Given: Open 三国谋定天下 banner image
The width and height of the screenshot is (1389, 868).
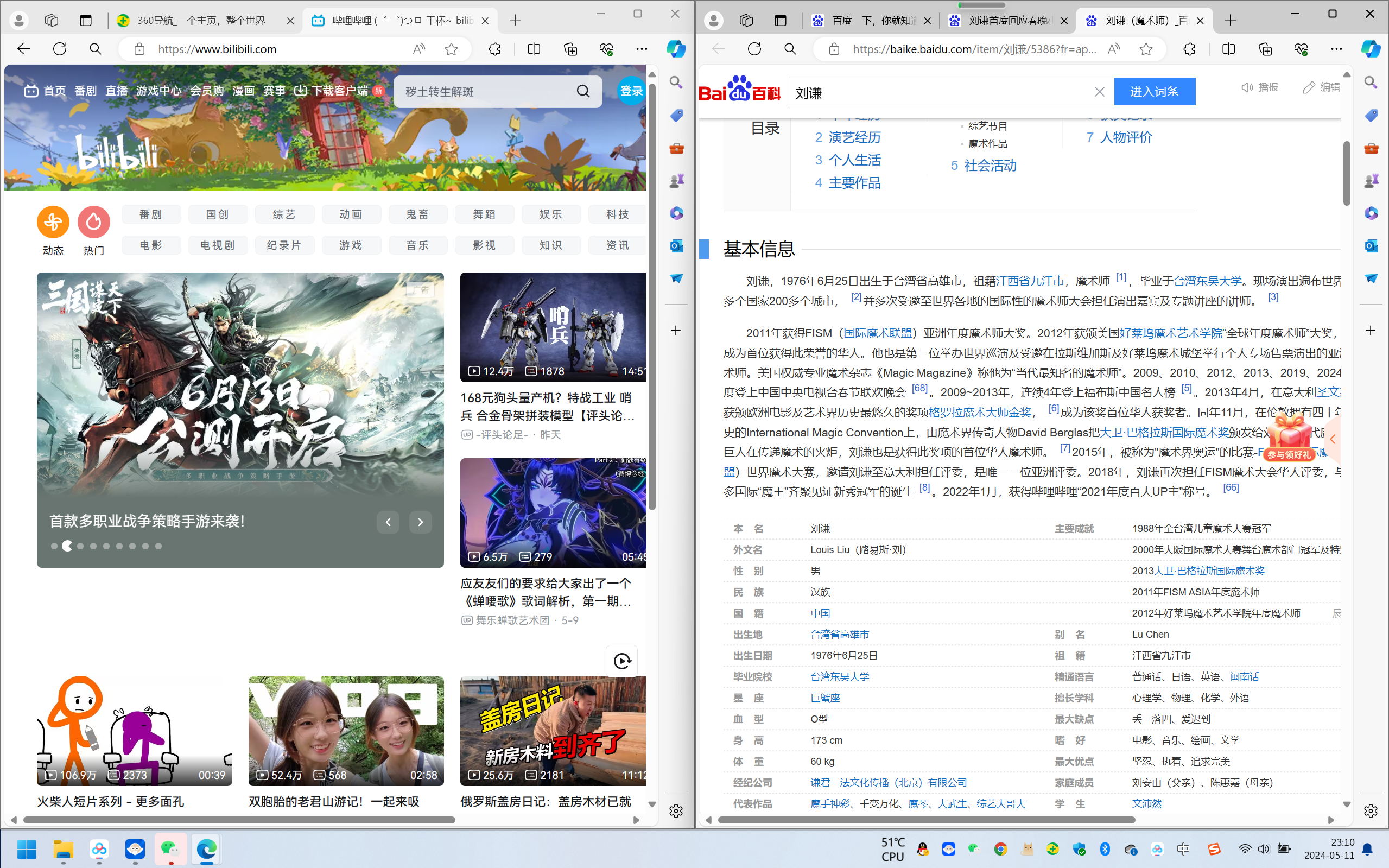Looking at the screenshot, I should point(240,420).
